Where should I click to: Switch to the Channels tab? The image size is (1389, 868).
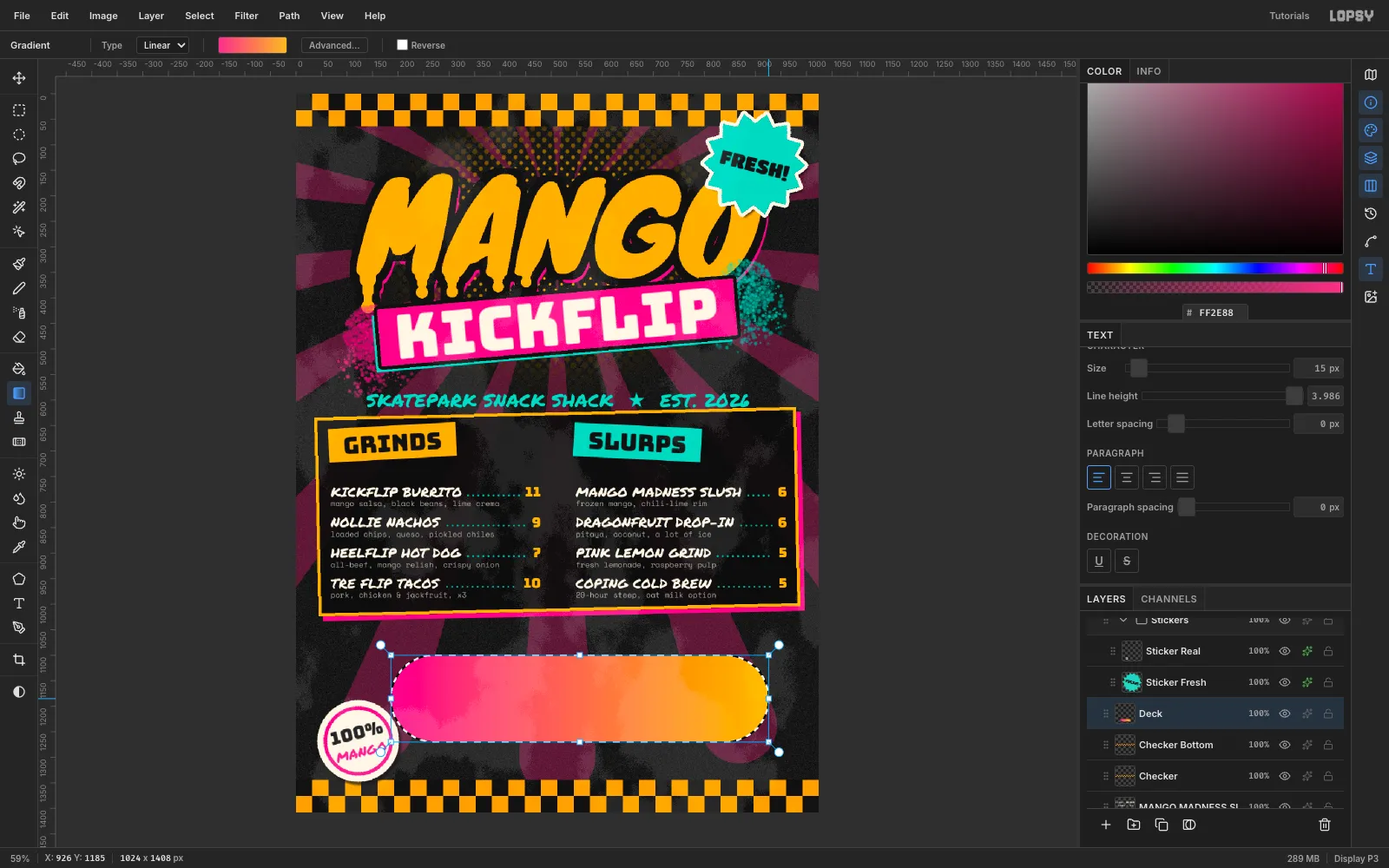pyautogui.click(x=1168, y=599)
